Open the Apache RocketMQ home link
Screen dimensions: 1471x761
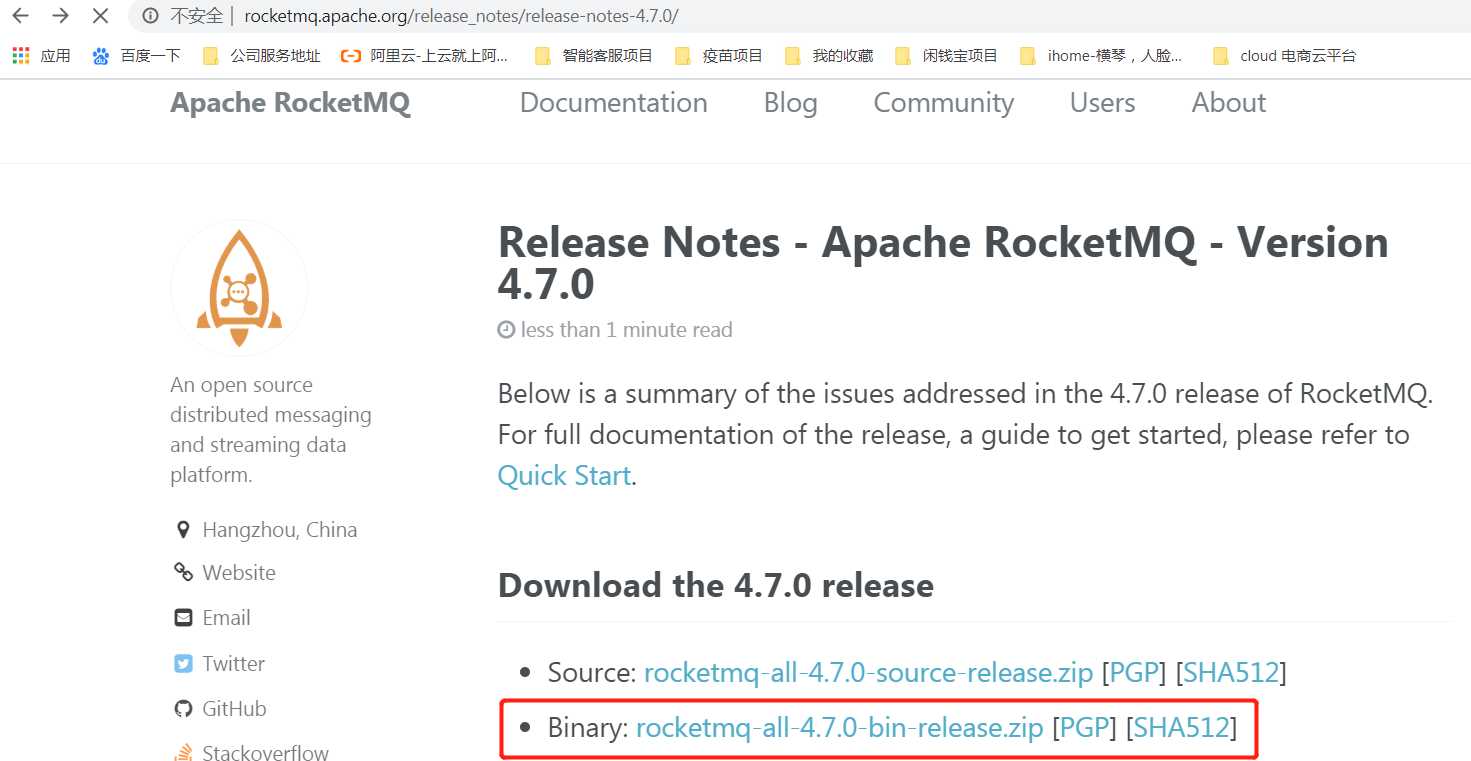290,103
